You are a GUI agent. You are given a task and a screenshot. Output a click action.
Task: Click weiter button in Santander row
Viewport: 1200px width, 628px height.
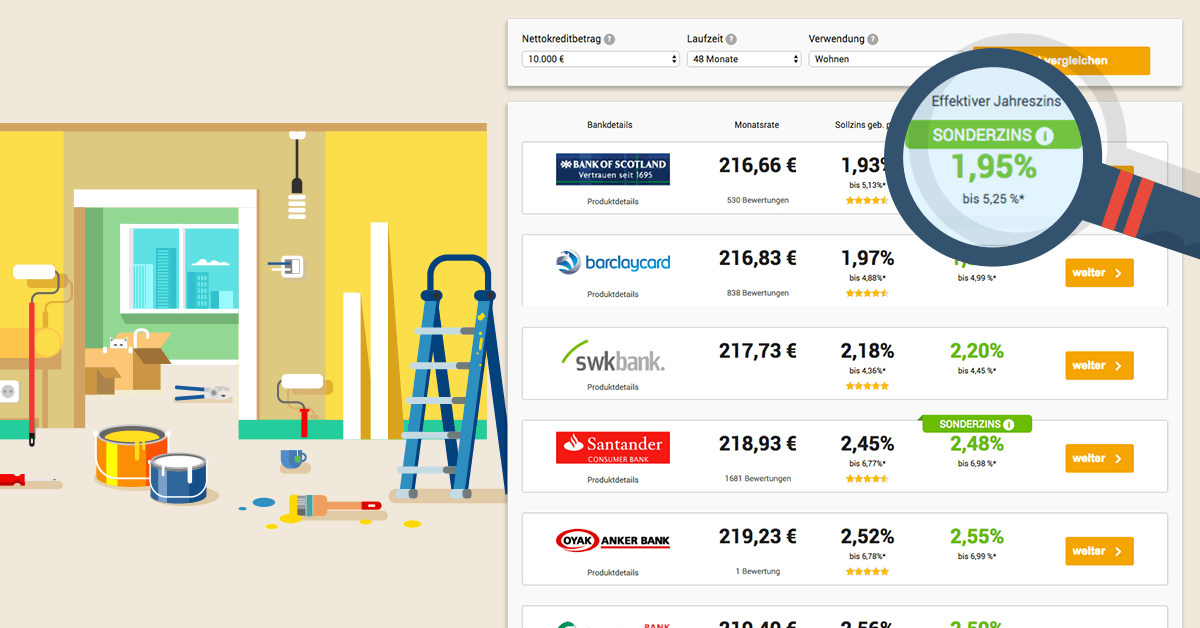[x=1099, y=458]
